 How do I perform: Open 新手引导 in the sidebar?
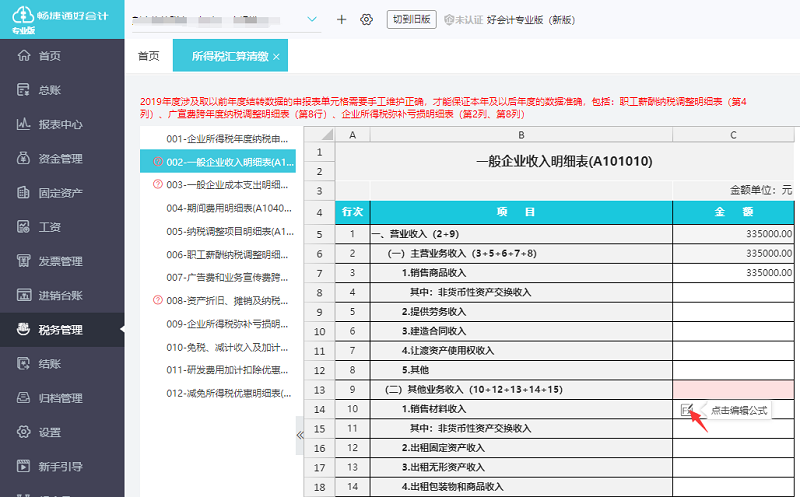click(59, 465)
